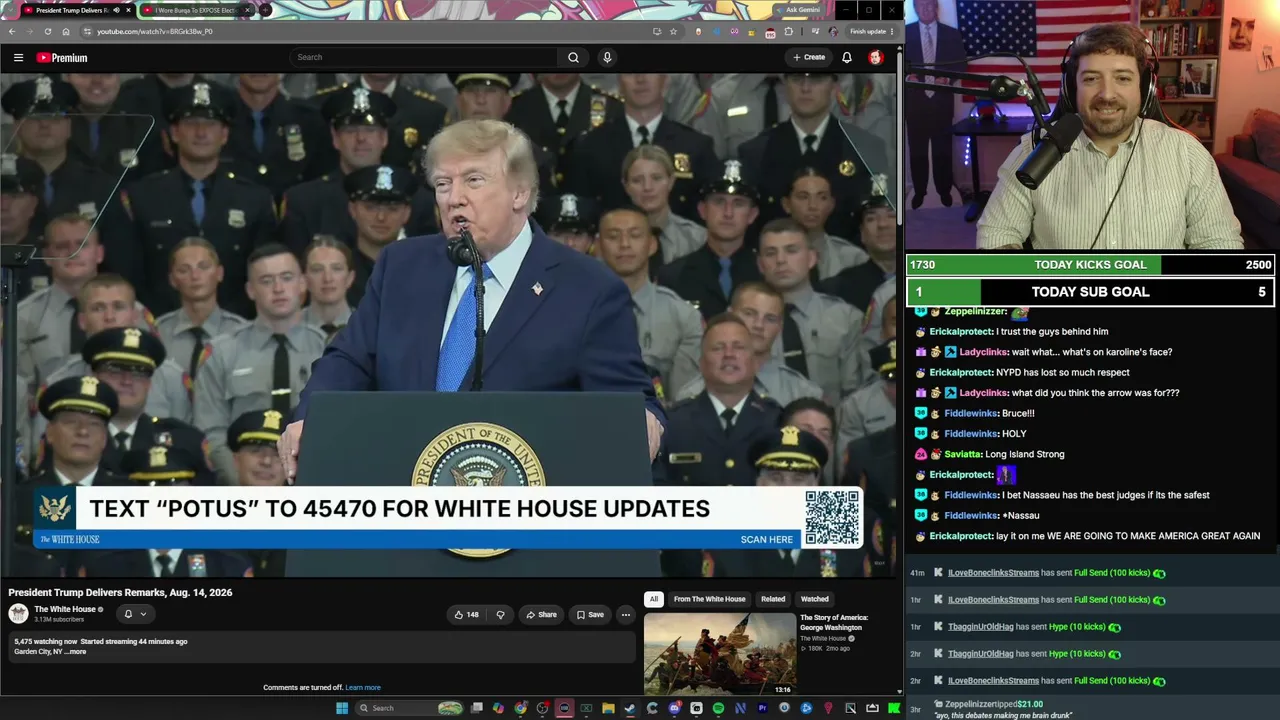Open The Story of America: George Washington title
The image size is (1280, 720).
pyautogui.click(x=834, y=622)
